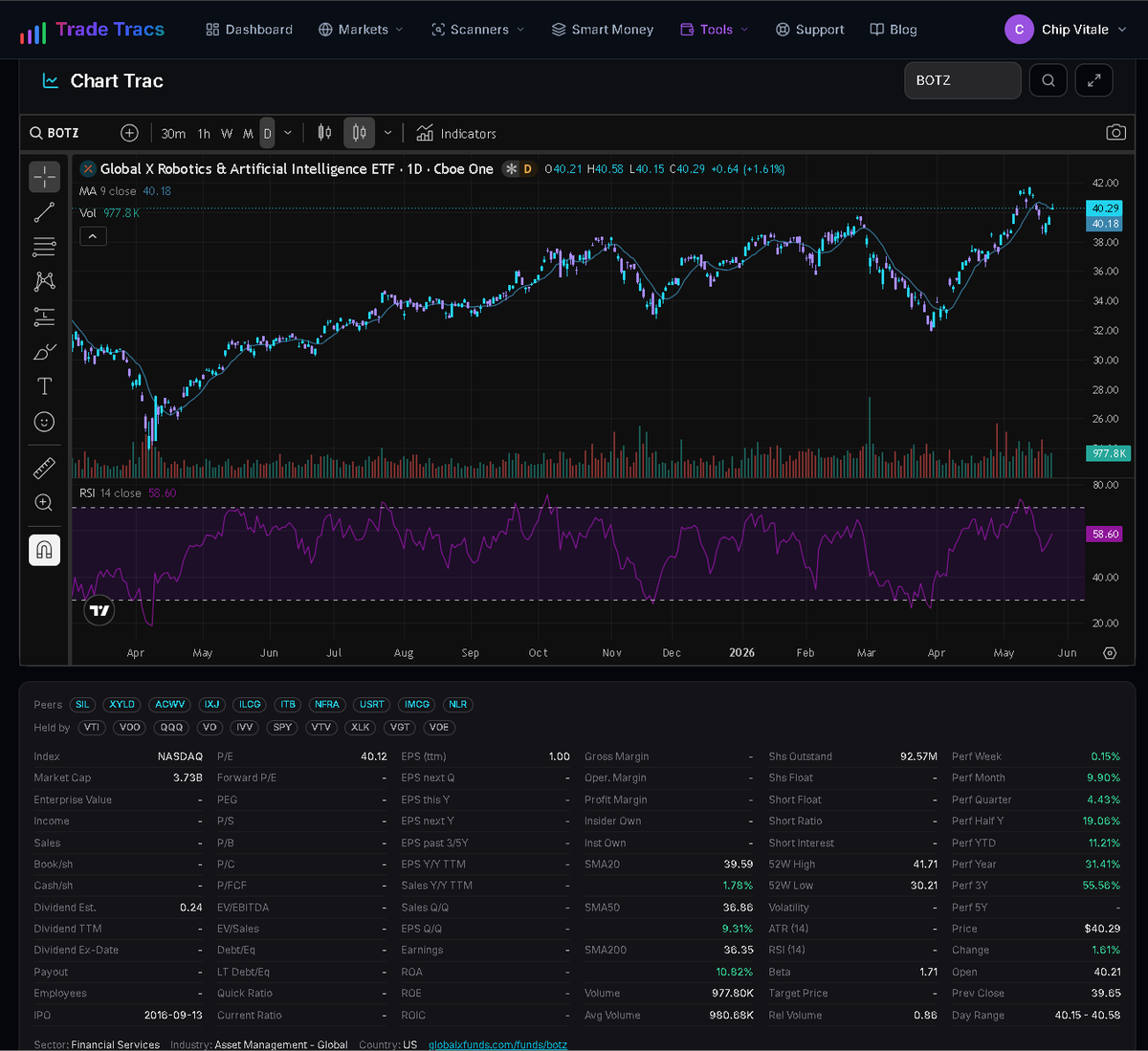Select the chart patterns tool
This screenshot has width=1148, height=1051.
tap(44, 281)
